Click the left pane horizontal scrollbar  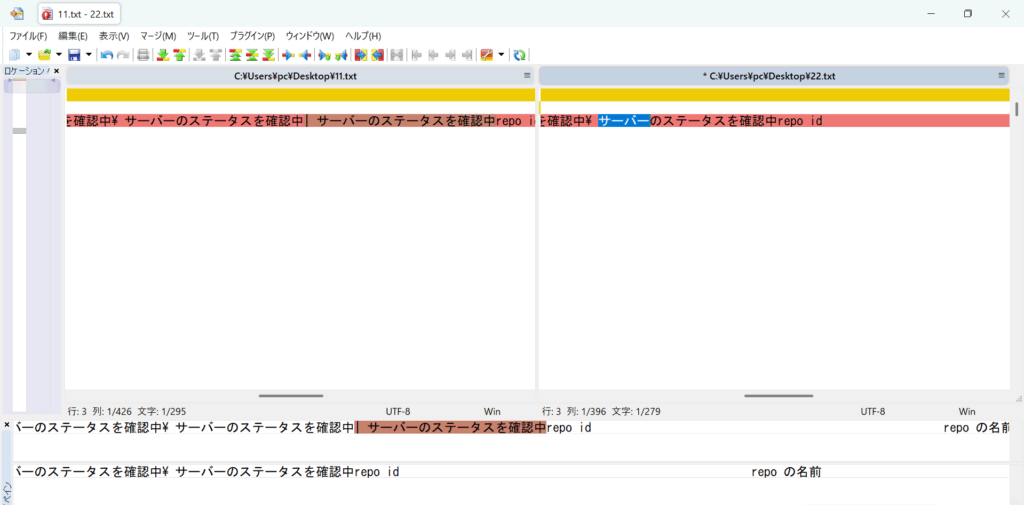pos(290,396)
